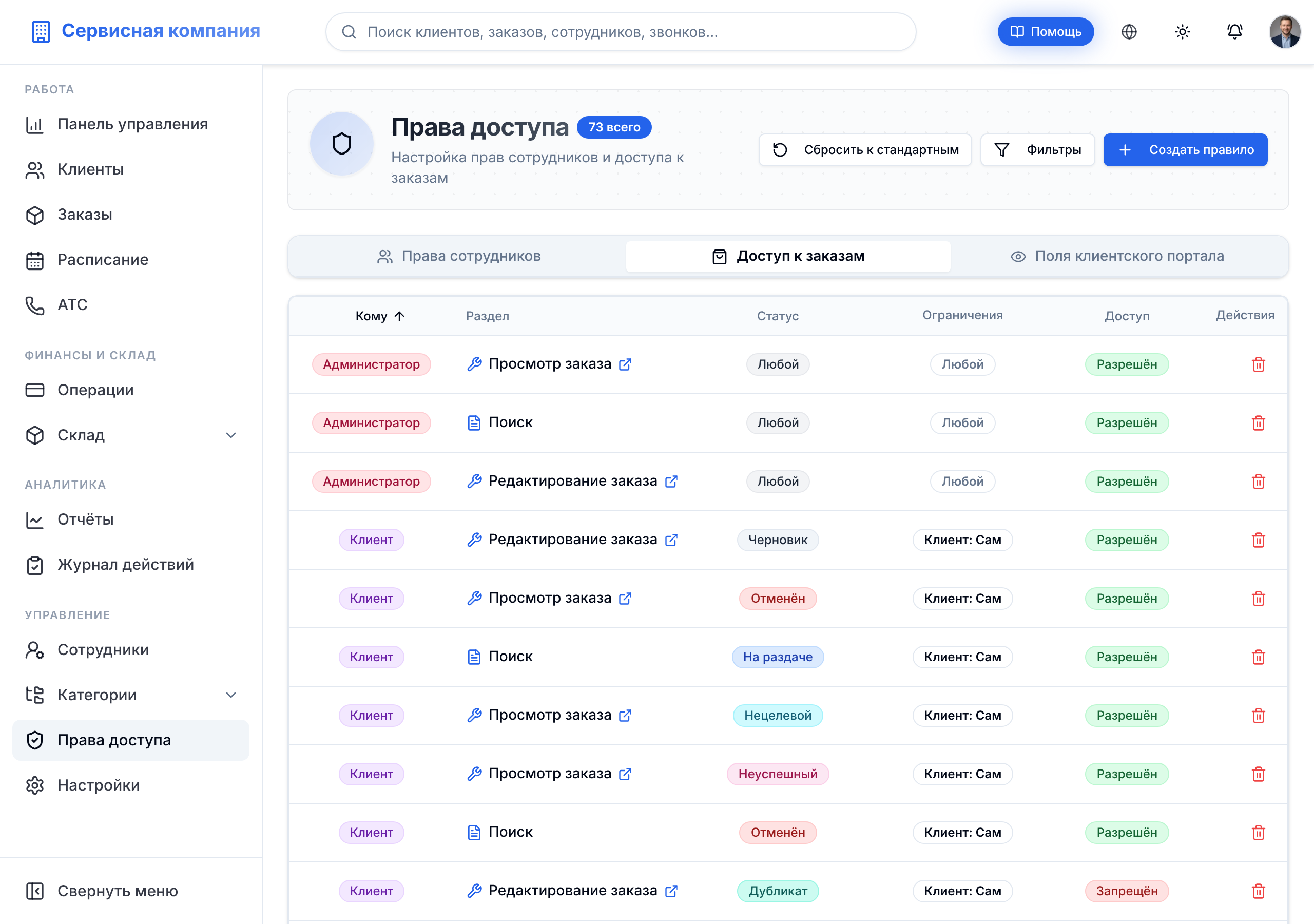Image resolution: width=1314 pixels, height=924 pixels.
Task: Focus the global search field
Action: [x=621, y=32]
